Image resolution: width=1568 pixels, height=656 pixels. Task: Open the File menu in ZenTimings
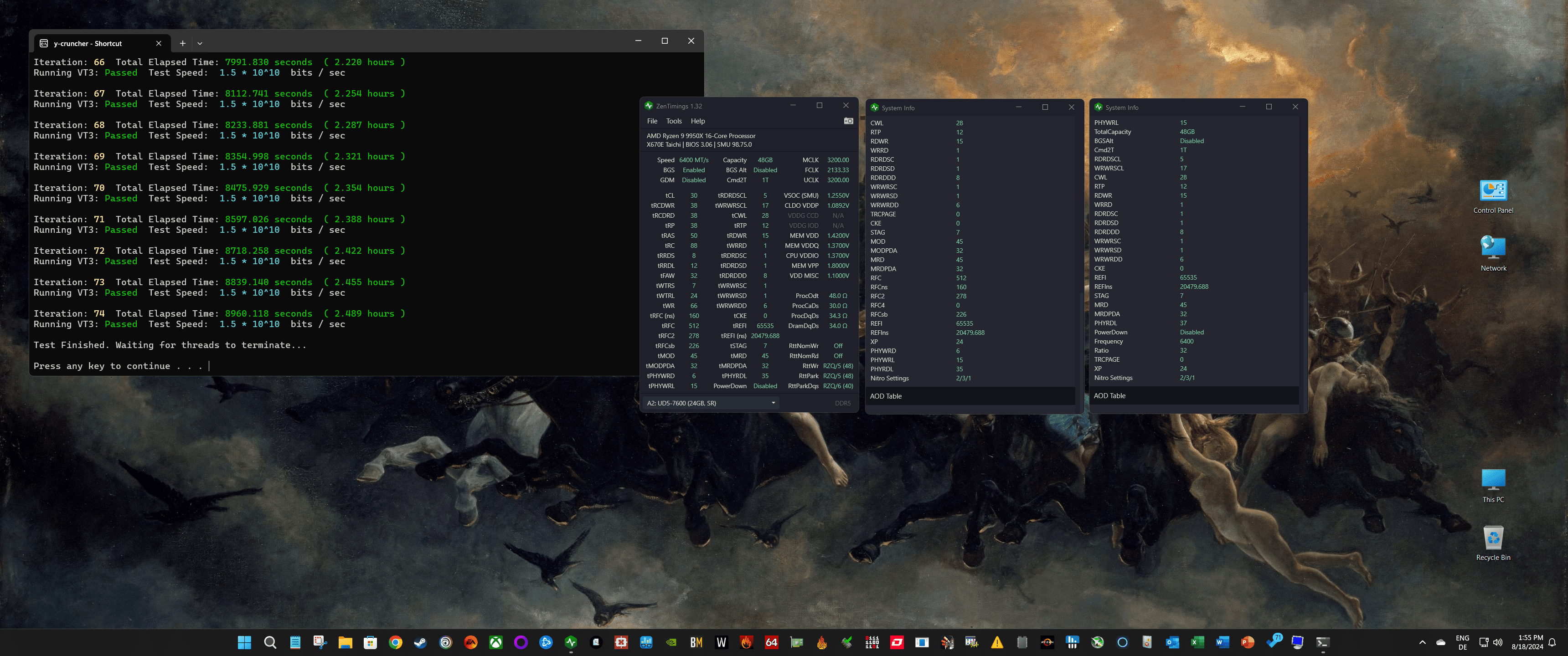click(652, 121)
